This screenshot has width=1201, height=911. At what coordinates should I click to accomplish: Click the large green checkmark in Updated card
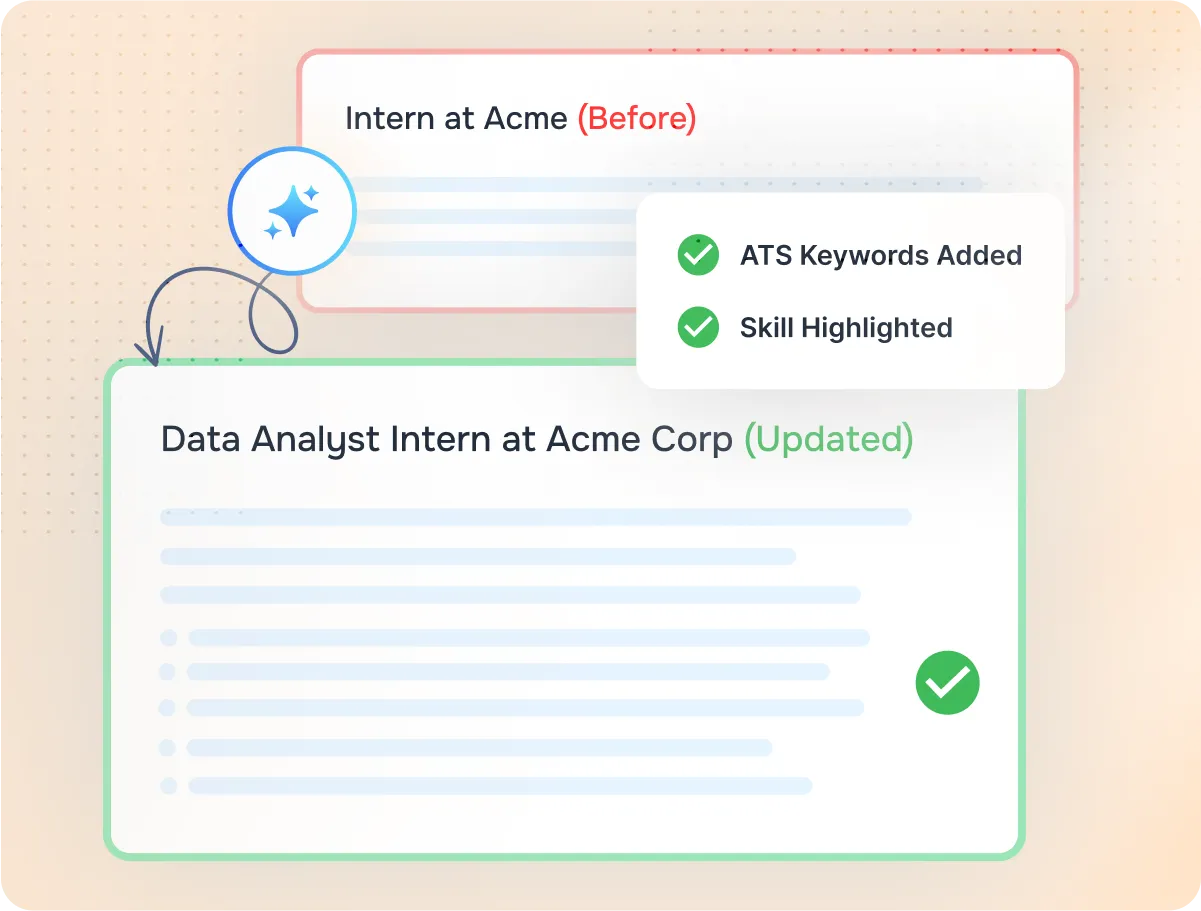tap(947, 683)
